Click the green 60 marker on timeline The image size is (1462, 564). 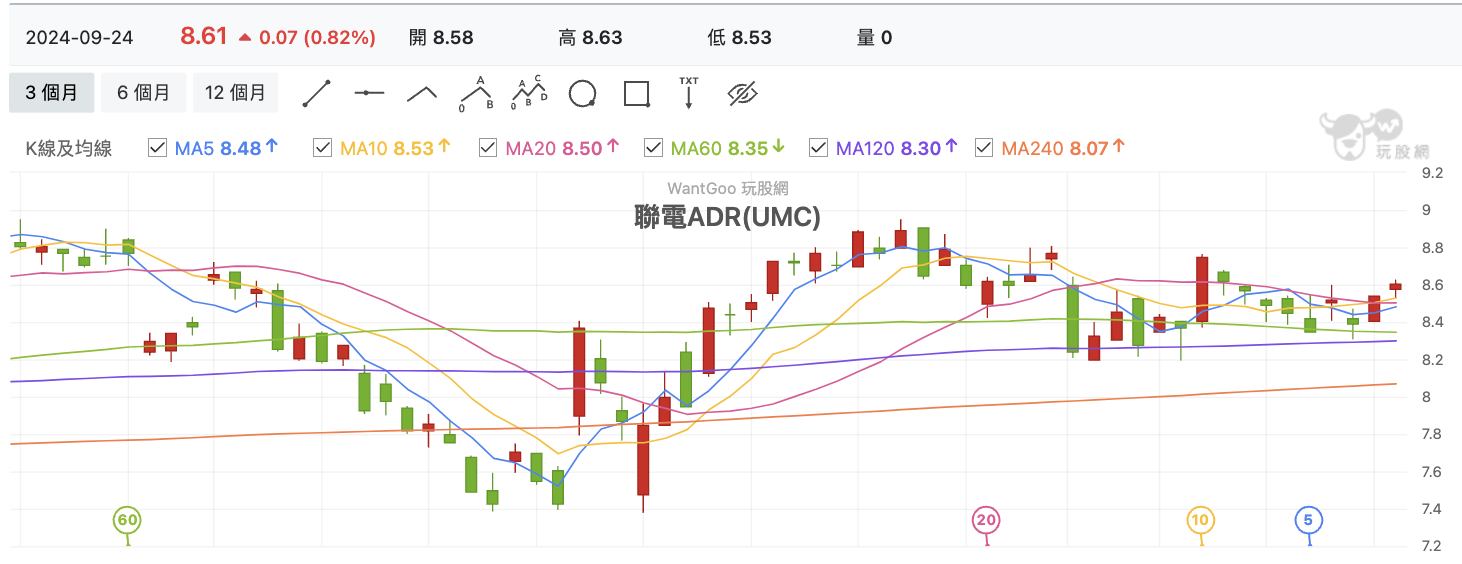click(x=127, y=520)
